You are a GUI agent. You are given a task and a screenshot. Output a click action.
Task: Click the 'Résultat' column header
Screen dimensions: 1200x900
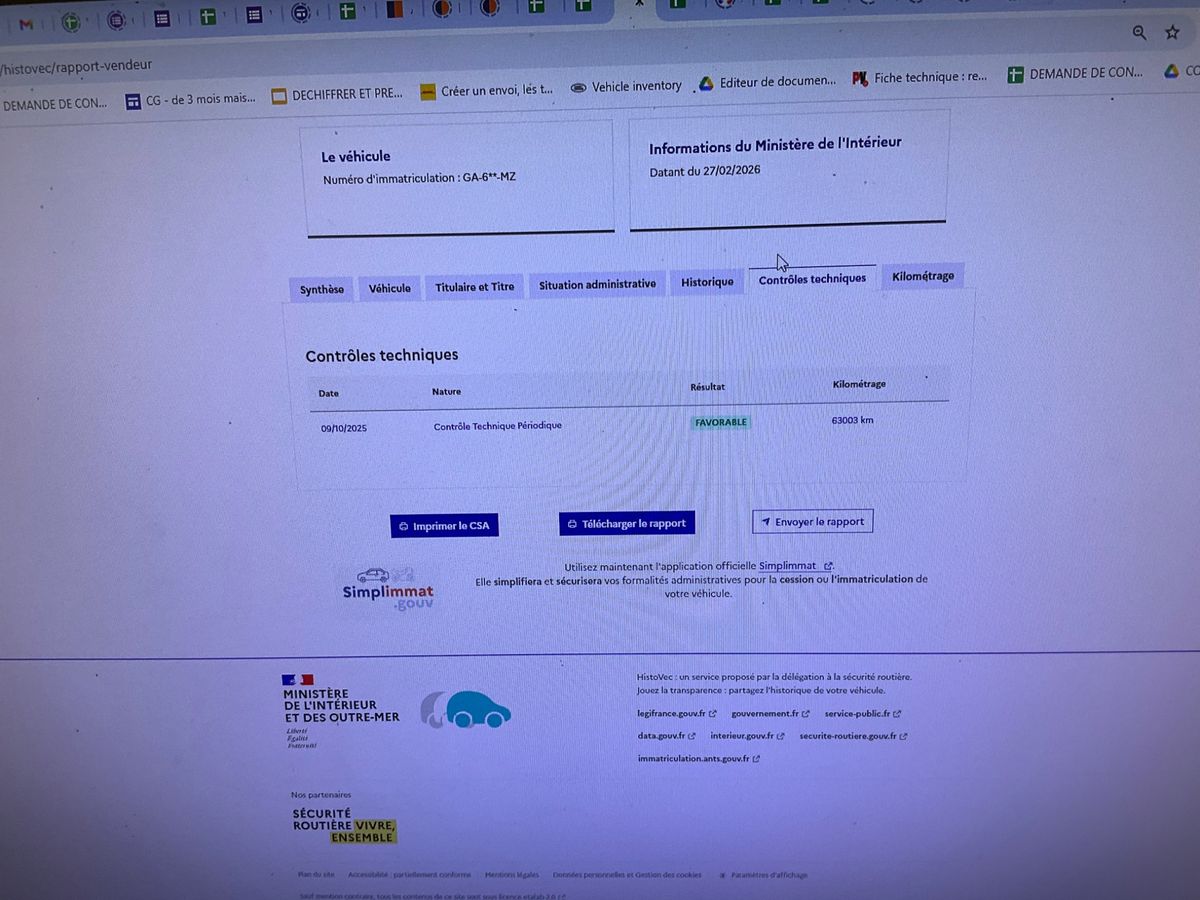[x=707, y=387]
